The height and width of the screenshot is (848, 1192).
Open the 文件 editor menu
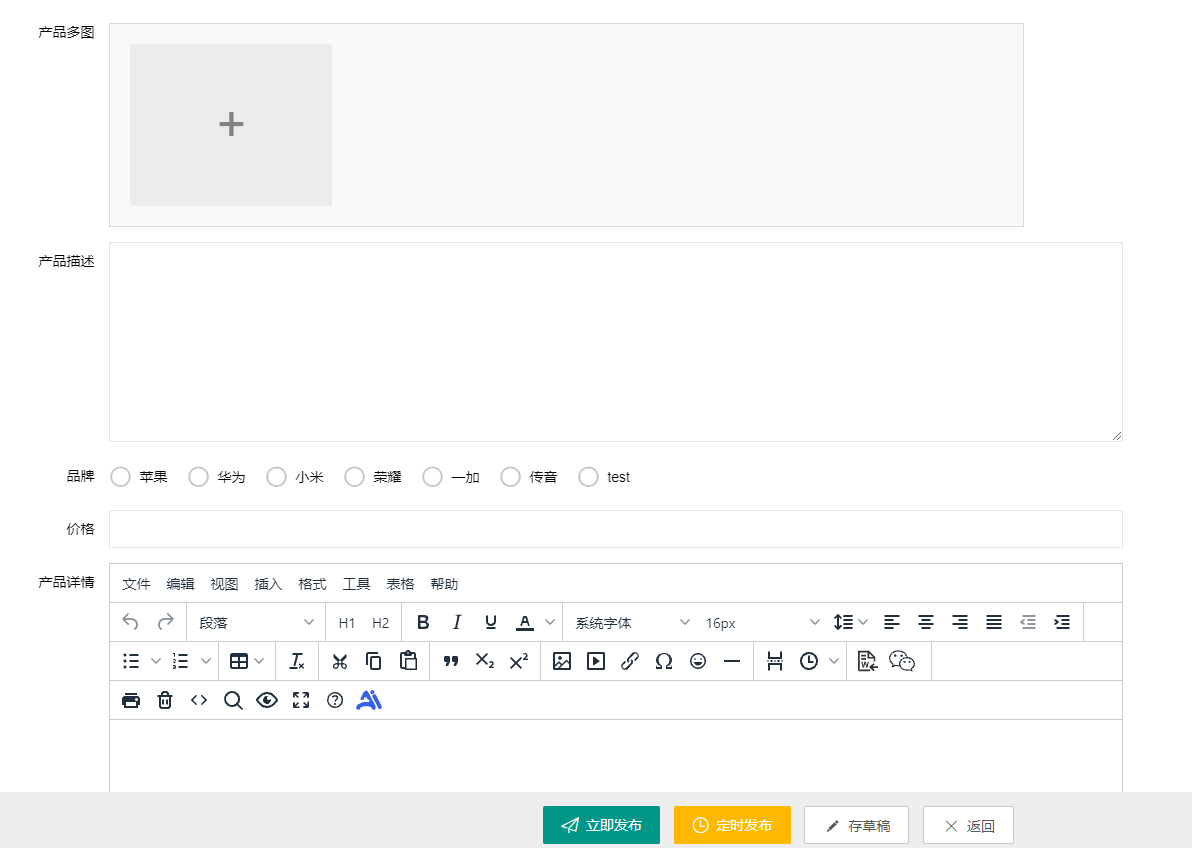[137, 584]
